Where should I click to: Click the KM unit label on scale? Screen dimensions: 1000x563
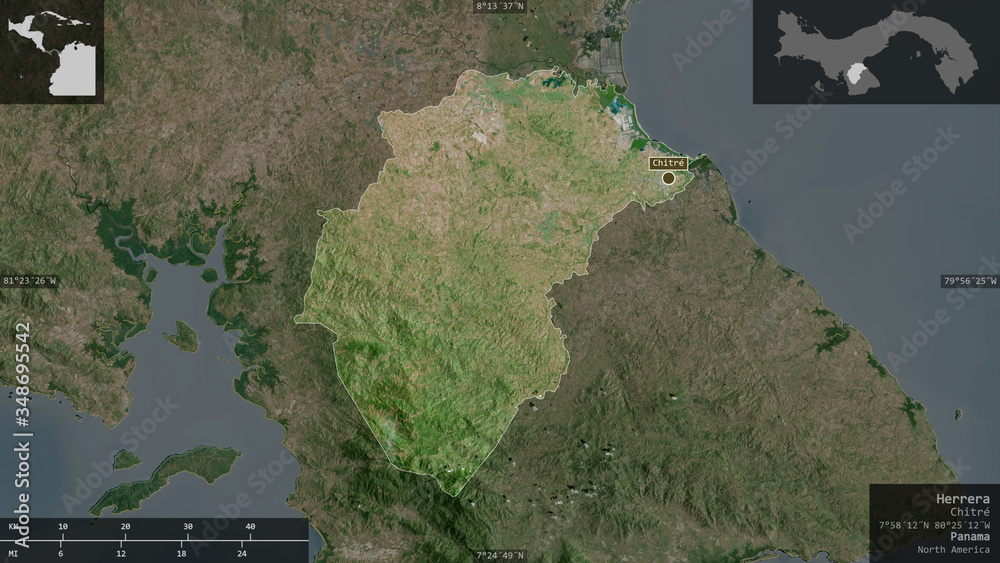tap(13, 527)
